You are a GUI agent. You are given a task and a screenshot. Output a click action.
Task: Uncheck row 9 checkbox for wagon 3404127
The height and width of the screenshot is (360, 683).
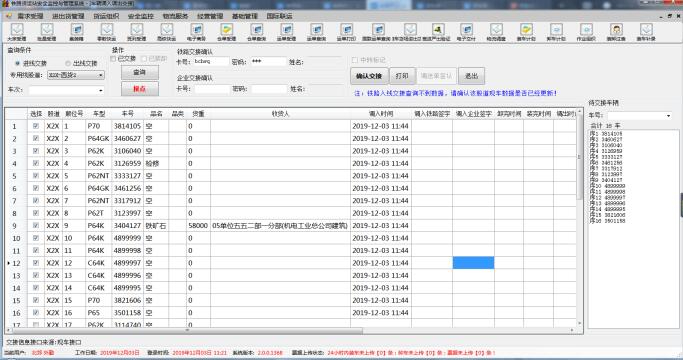pyautogui.click(x=36, y=225)
